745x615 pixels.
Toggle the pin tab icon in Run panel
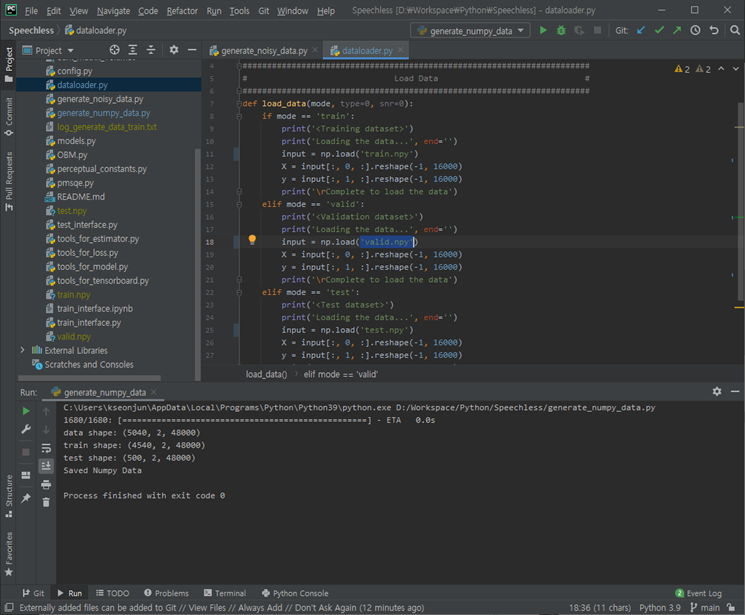pos(26,498)
